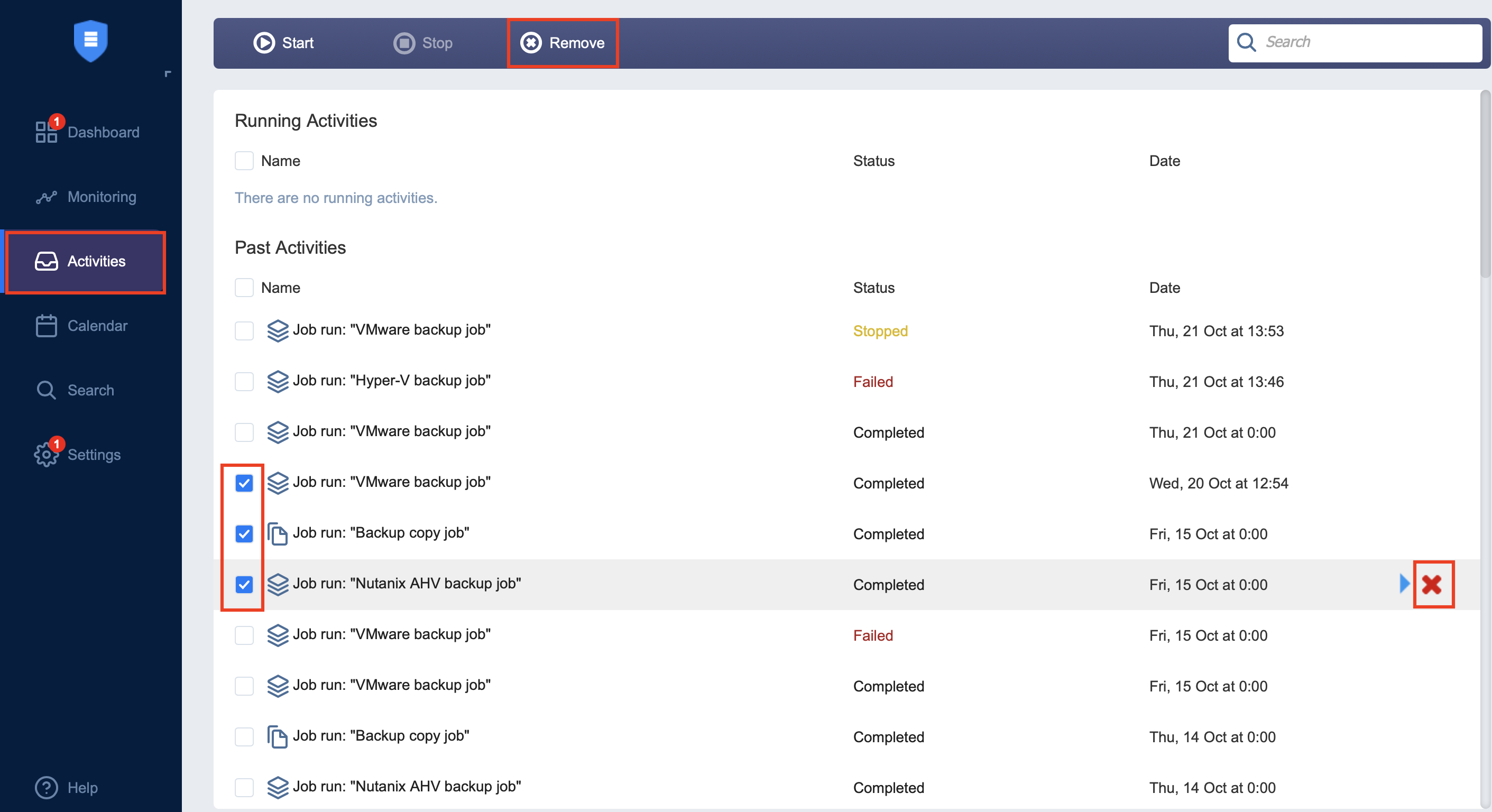Click Running Activities Name column header

[280, 161]
